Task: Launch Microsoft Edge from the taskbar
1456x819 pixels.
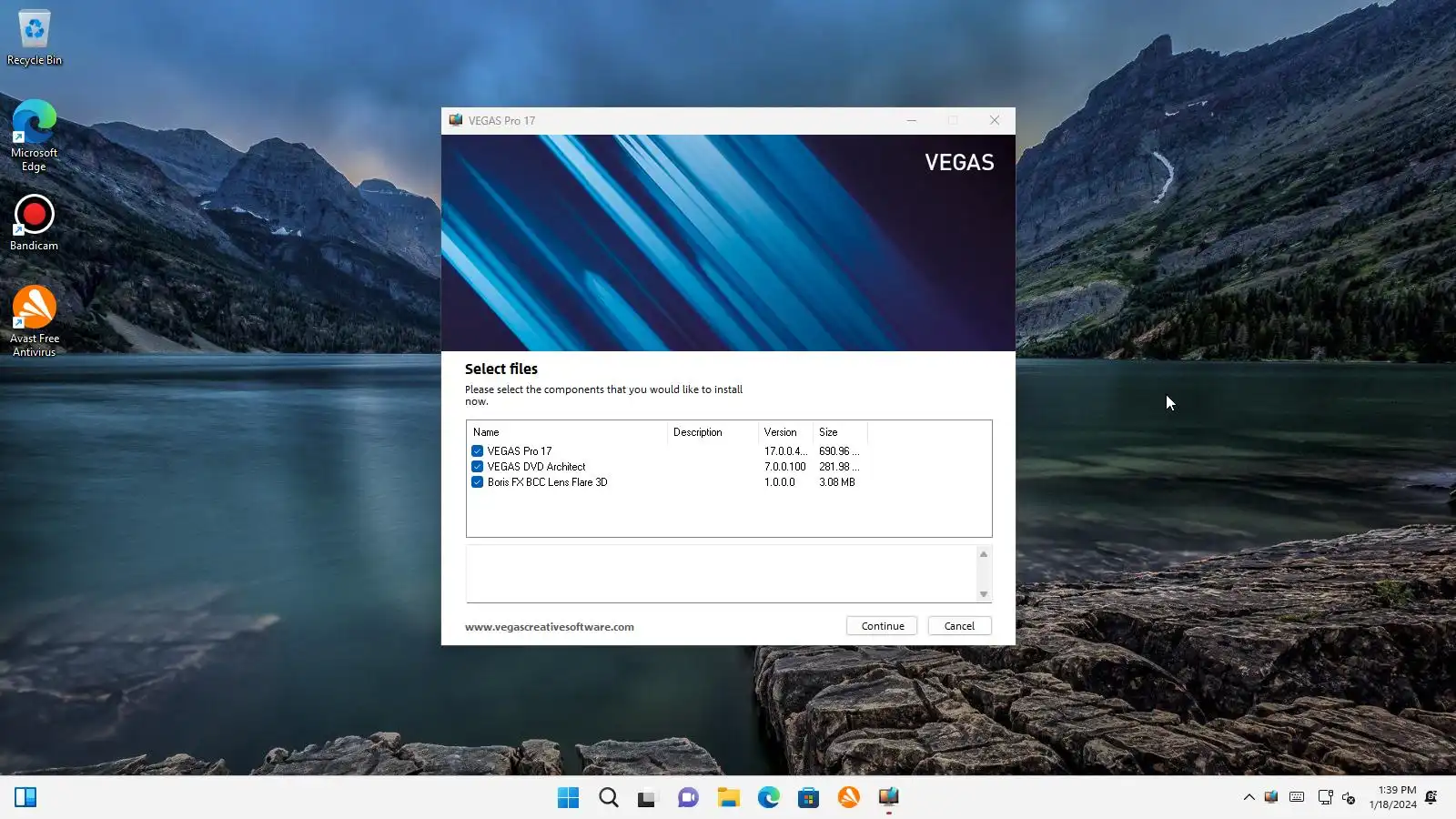Action: click(768, 798)
